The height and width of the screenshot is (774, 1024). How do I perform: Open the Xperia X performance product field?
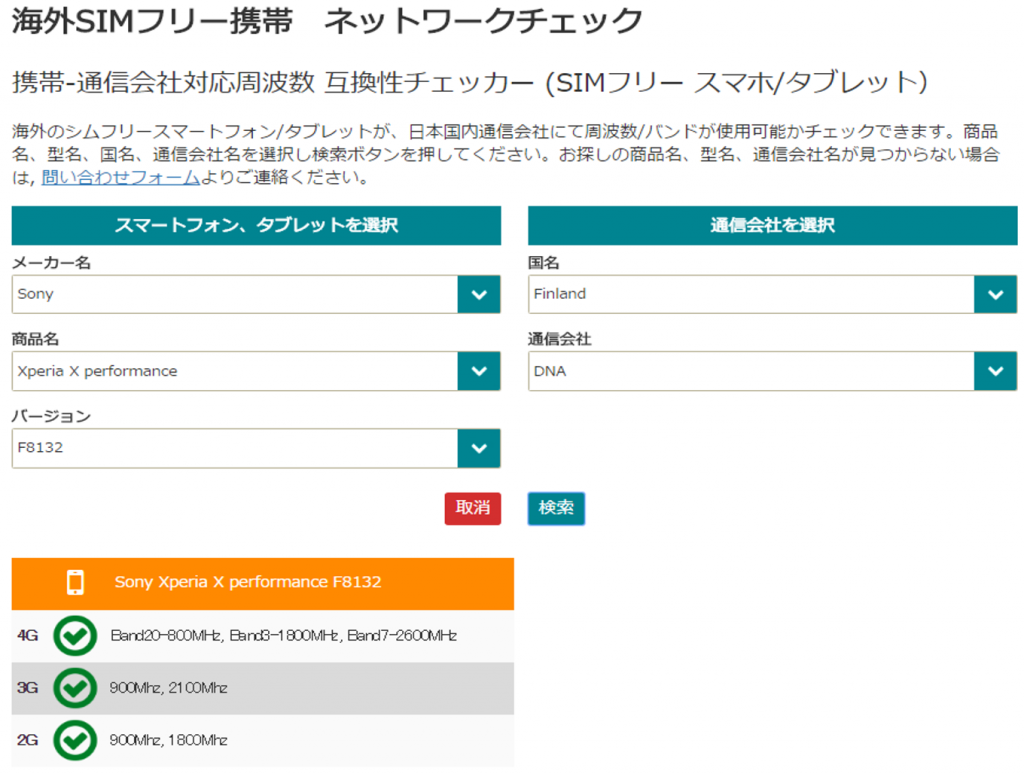[x=256, y=371]
